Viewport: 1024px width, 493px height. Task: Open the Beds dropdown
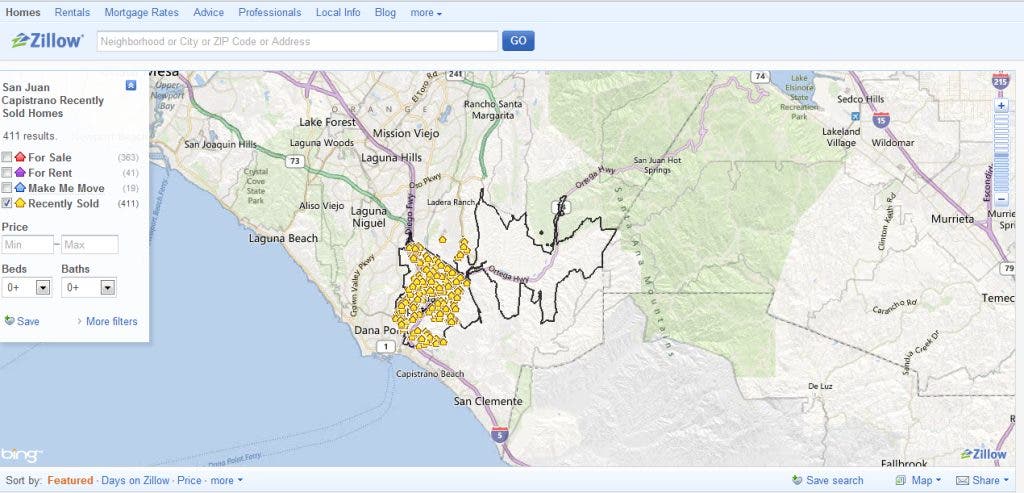coord(43,288)
